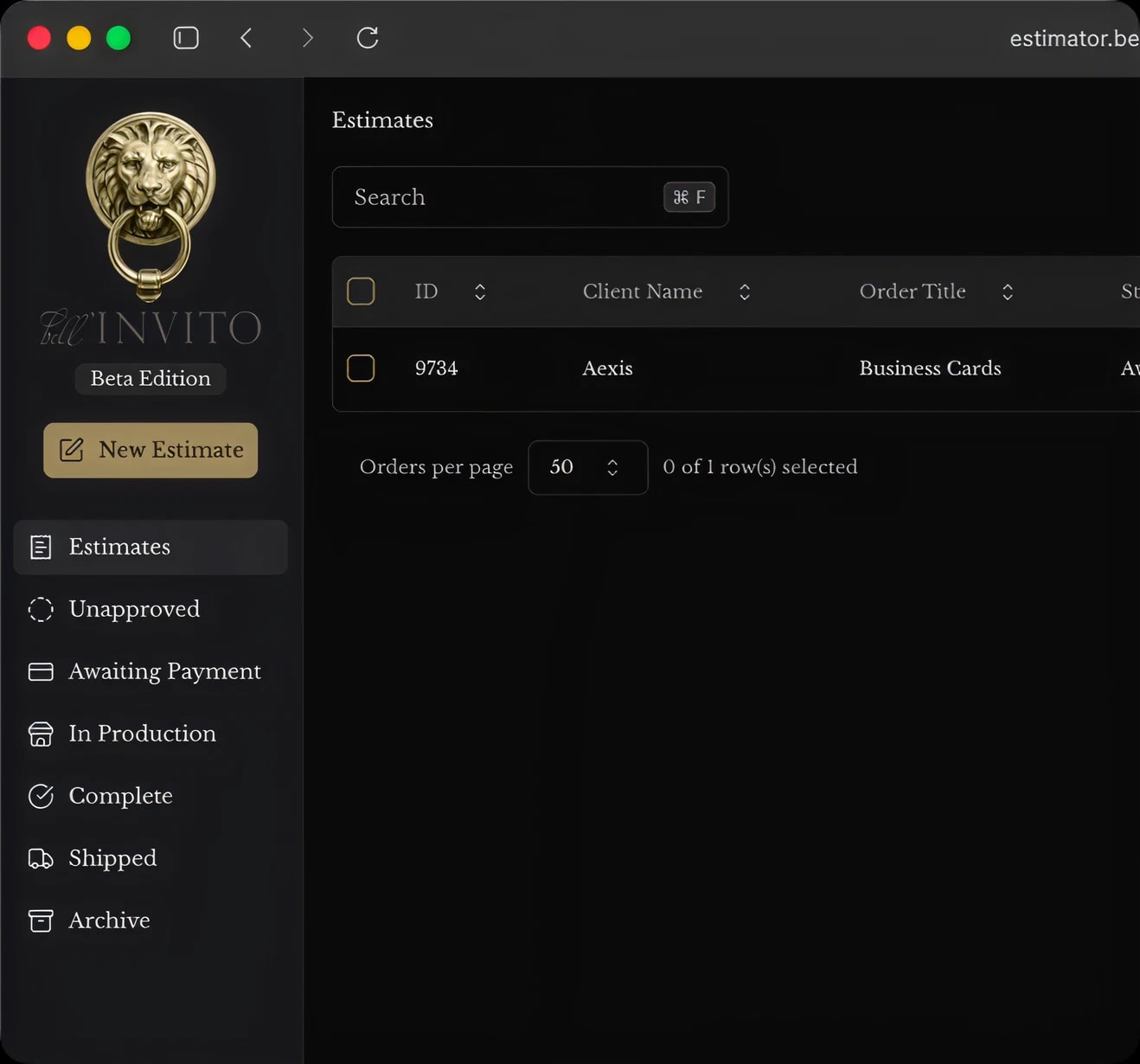This screenshot has height=1064, width=1140.
Task: Check the select-all checkbox in table header
Action: tap(361, 292)
